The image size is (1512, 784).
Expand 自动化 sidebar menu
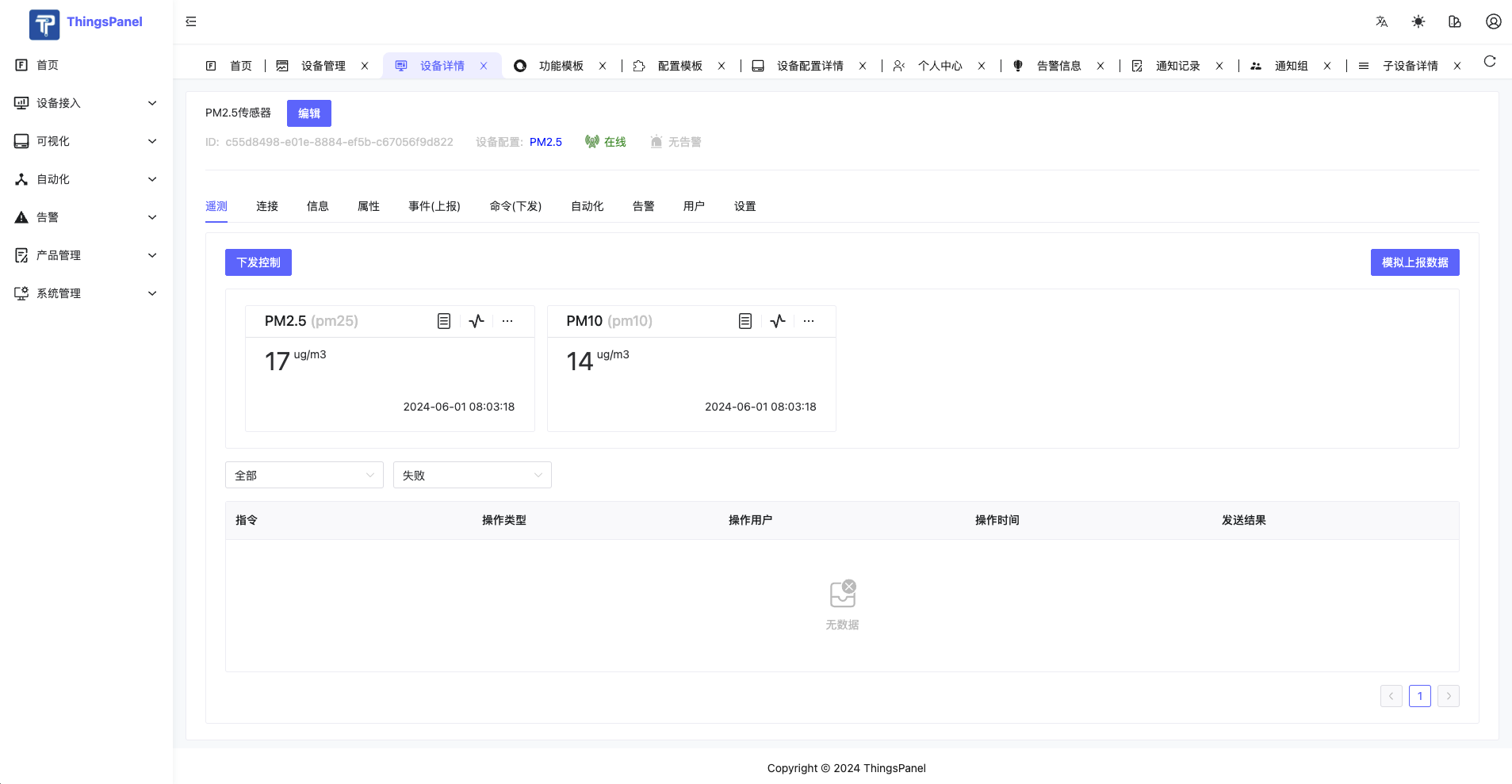tap(86, 179)
